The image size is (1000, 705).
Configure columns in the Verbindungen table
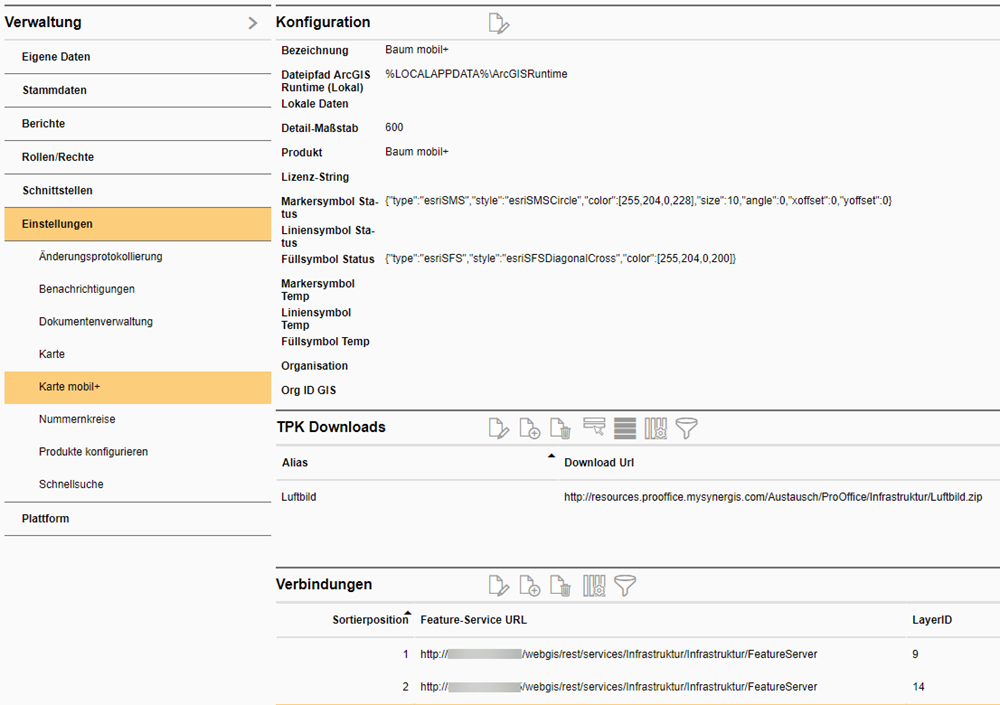(594, 586)
